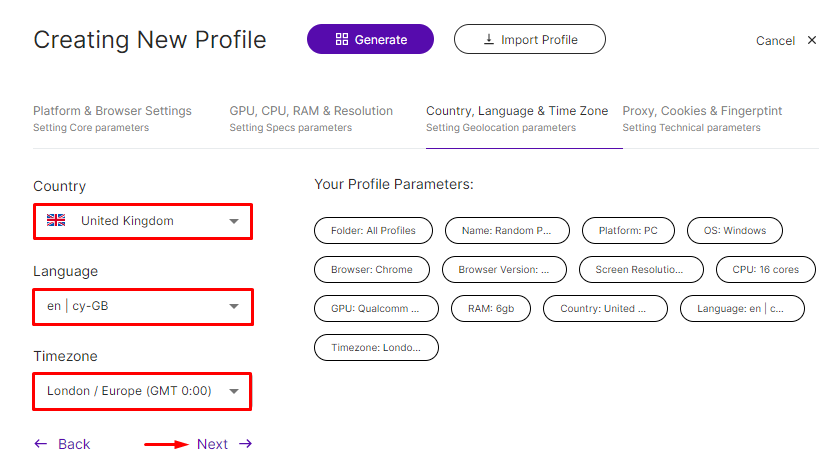Click the left arrow beside Back
This screenshot has width=840, height=469.
click(x=40, y=443)
